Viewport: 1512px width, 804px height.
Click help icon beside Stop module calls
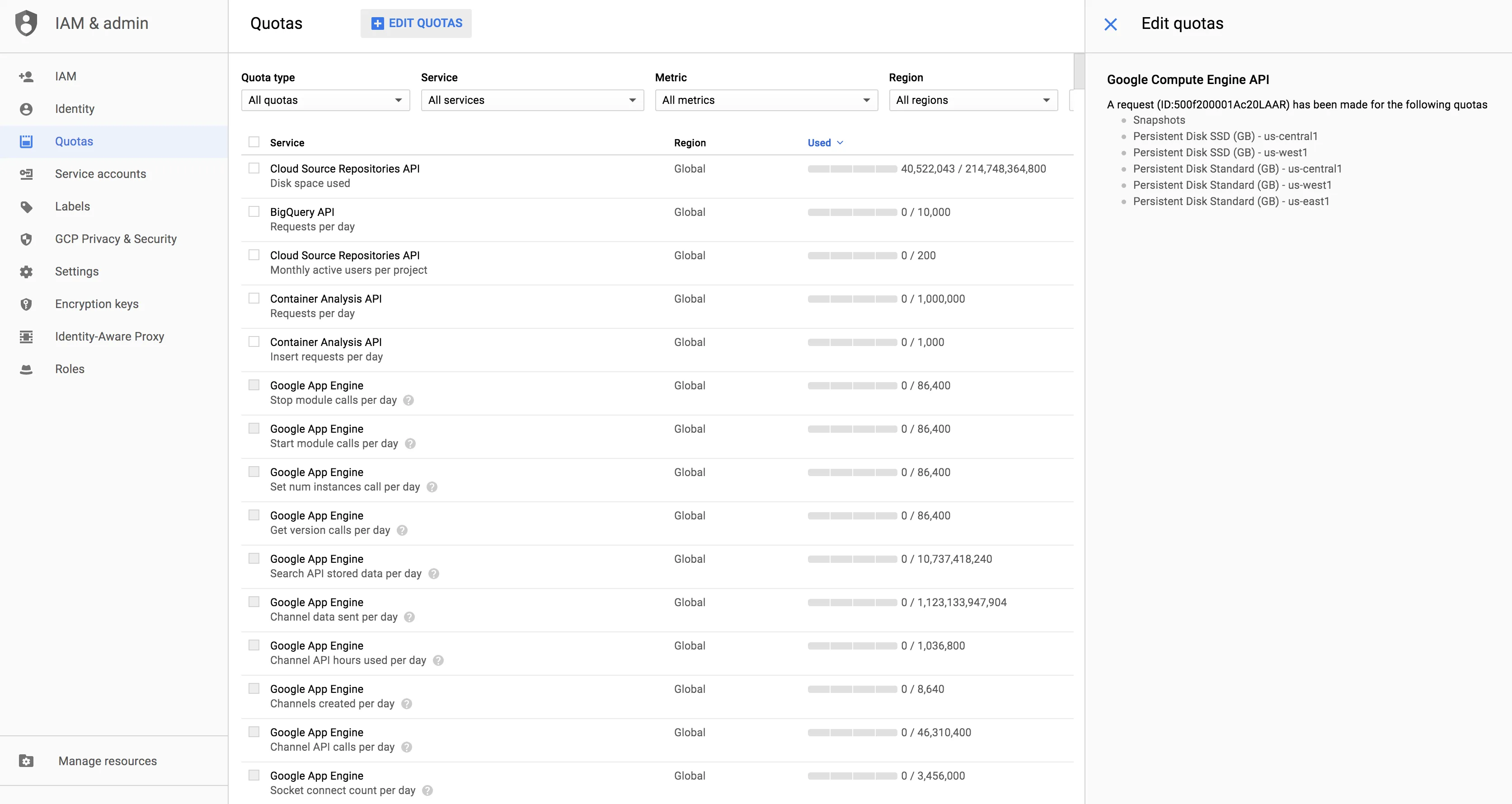coord(409,400)
